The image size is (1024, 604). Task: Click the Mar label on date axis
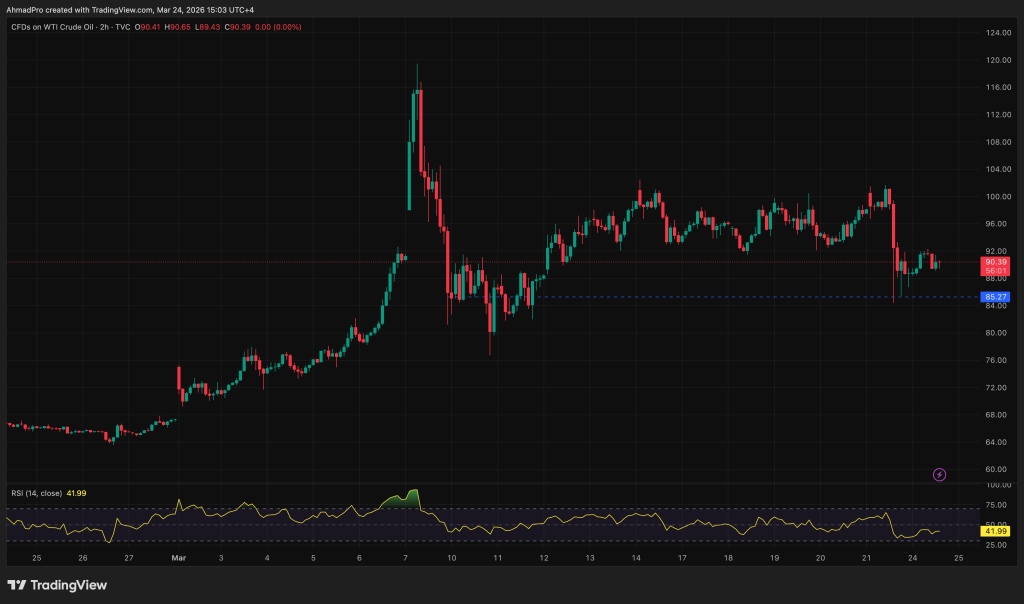178,558
